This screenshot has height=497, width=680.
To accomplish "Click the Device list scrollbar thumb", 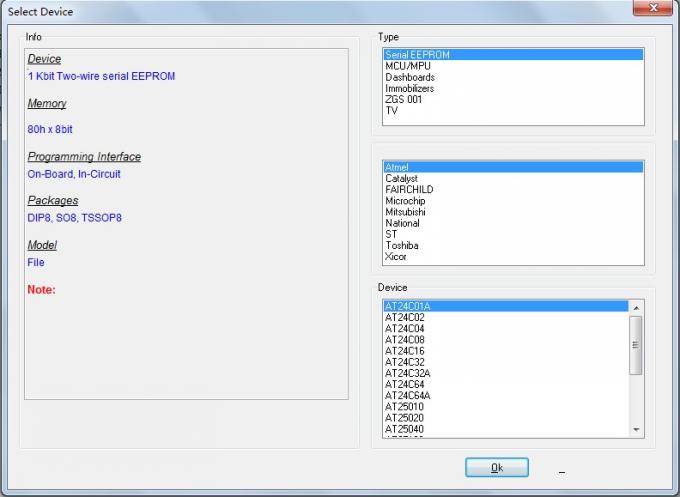I will tap(636, 345).
